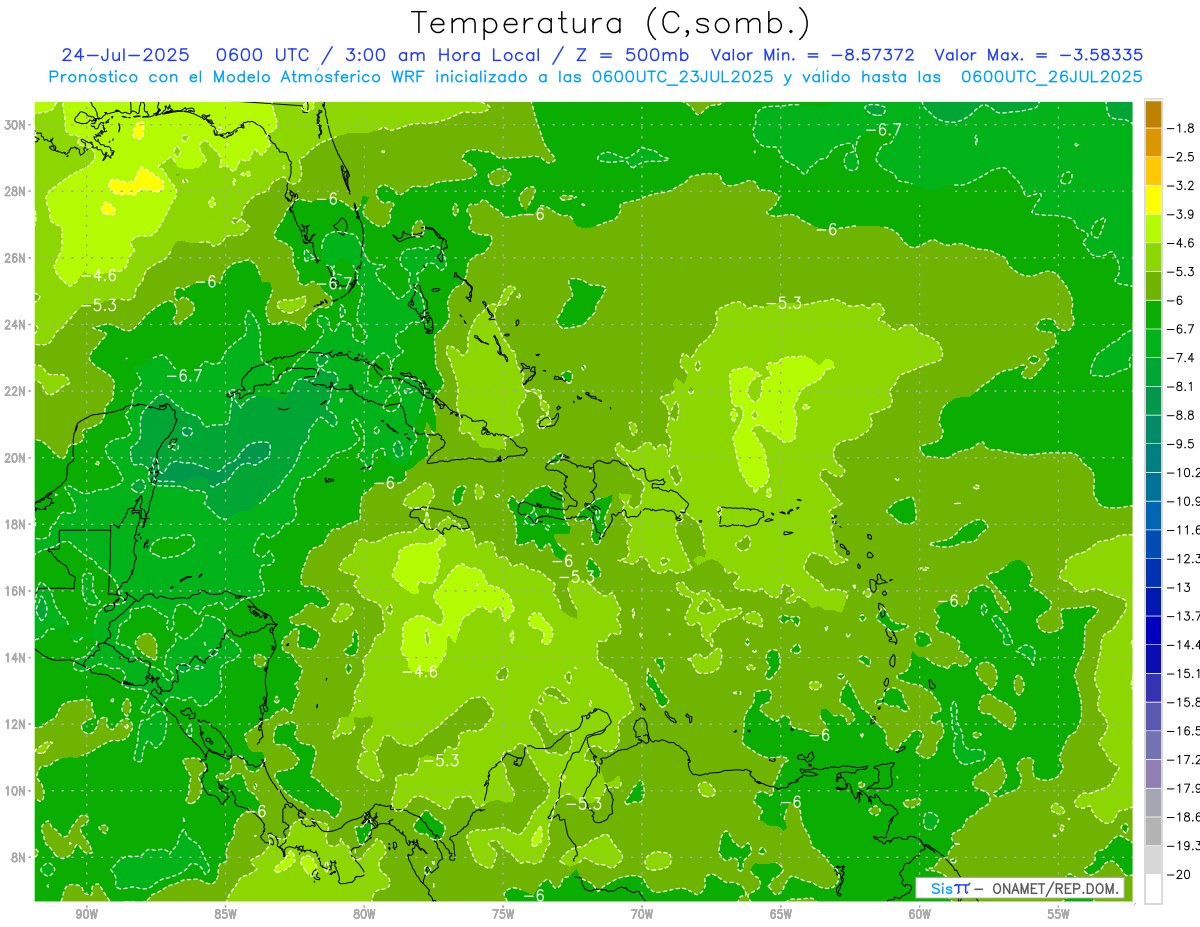Image resolution: width=1200 pixels, height=927 pixels.
Task: Click the initialization time "0600UTC_23JUL2025"
Action: 682,76
